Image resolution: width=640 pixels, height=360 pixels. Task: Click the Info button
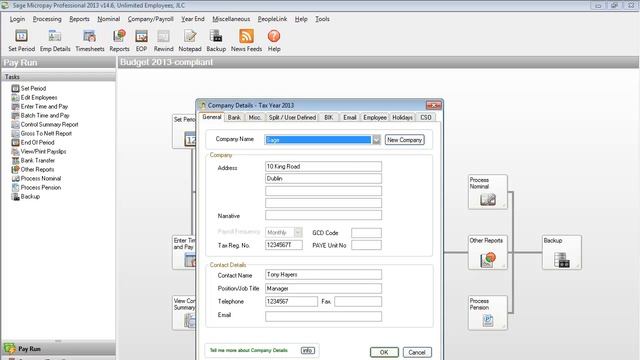308,350
